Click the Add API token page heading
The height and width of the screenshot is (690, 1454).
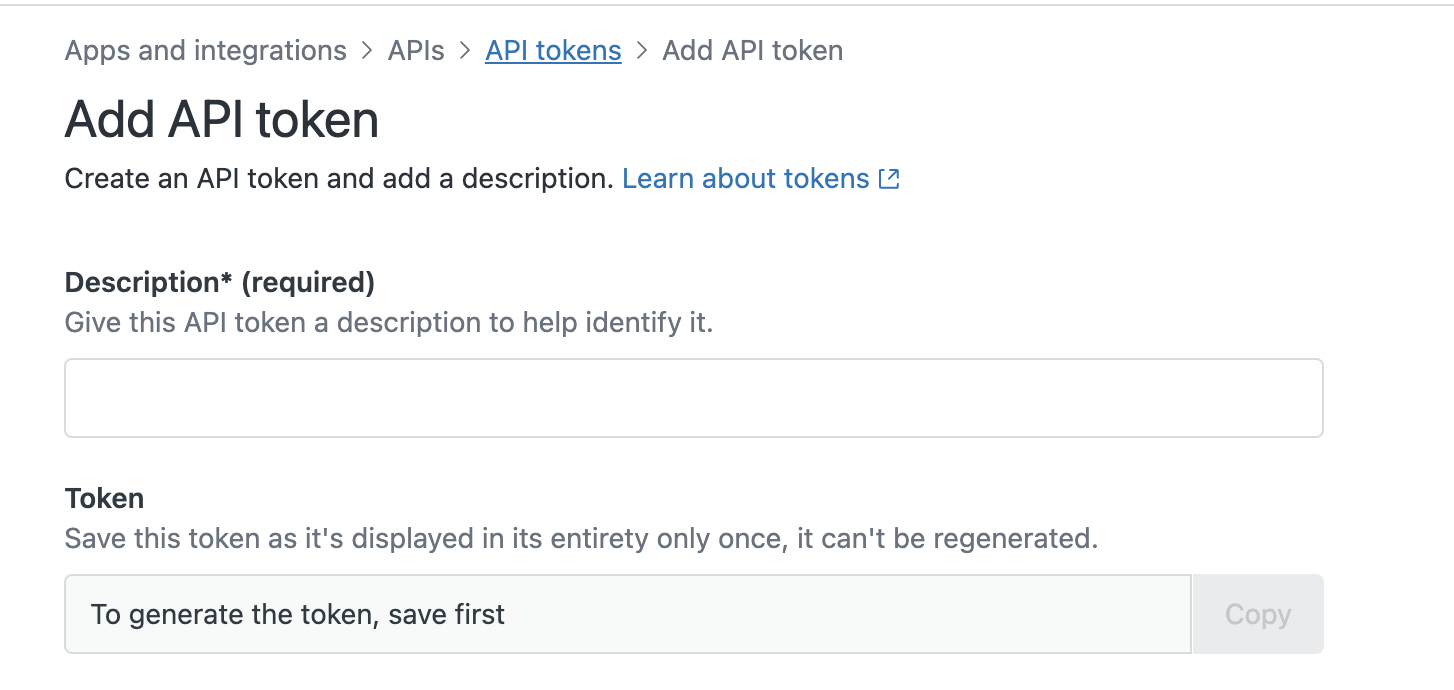[x=221, y=119]
